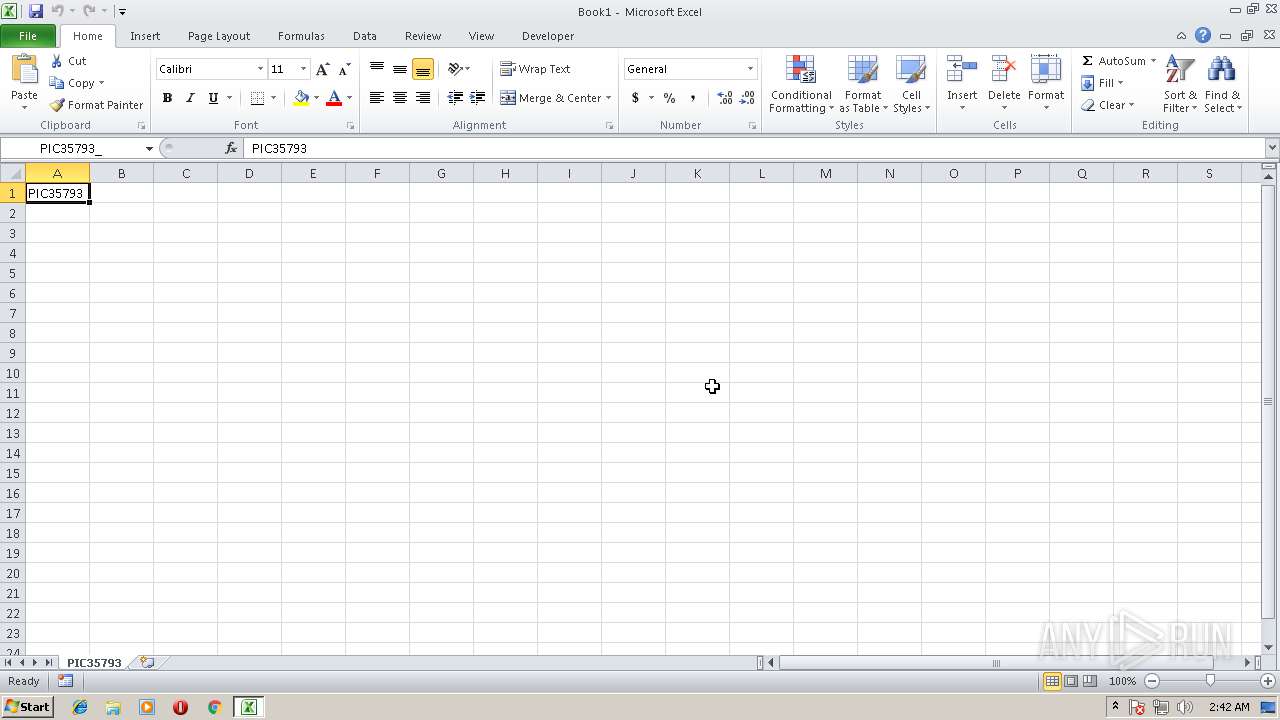
Task: Select cell A1 containing PIC35793
Action: [57, 193]
